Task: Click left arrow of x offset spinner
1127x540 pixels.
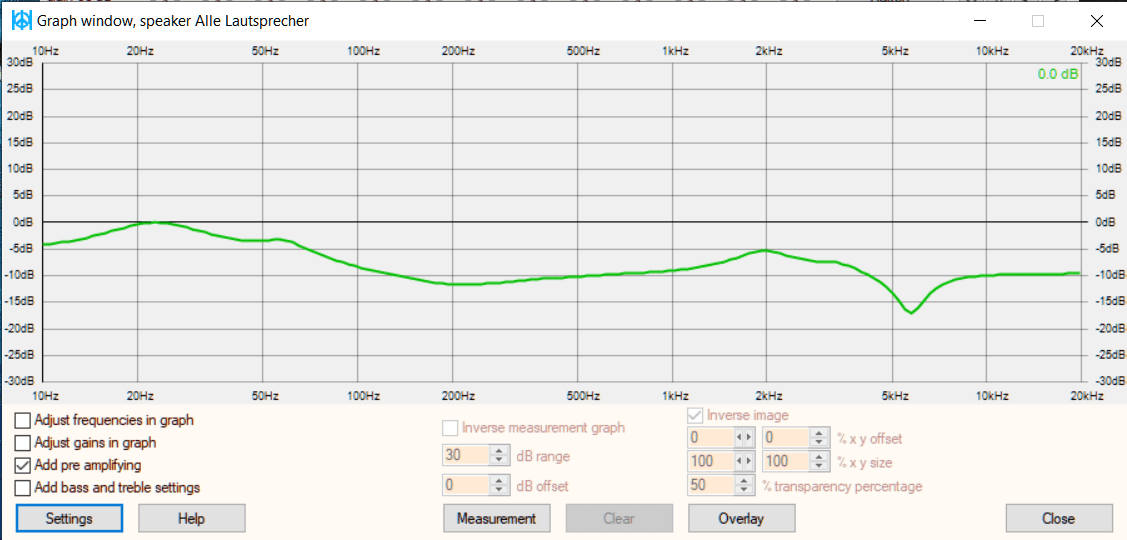Action: coord(738,437)
